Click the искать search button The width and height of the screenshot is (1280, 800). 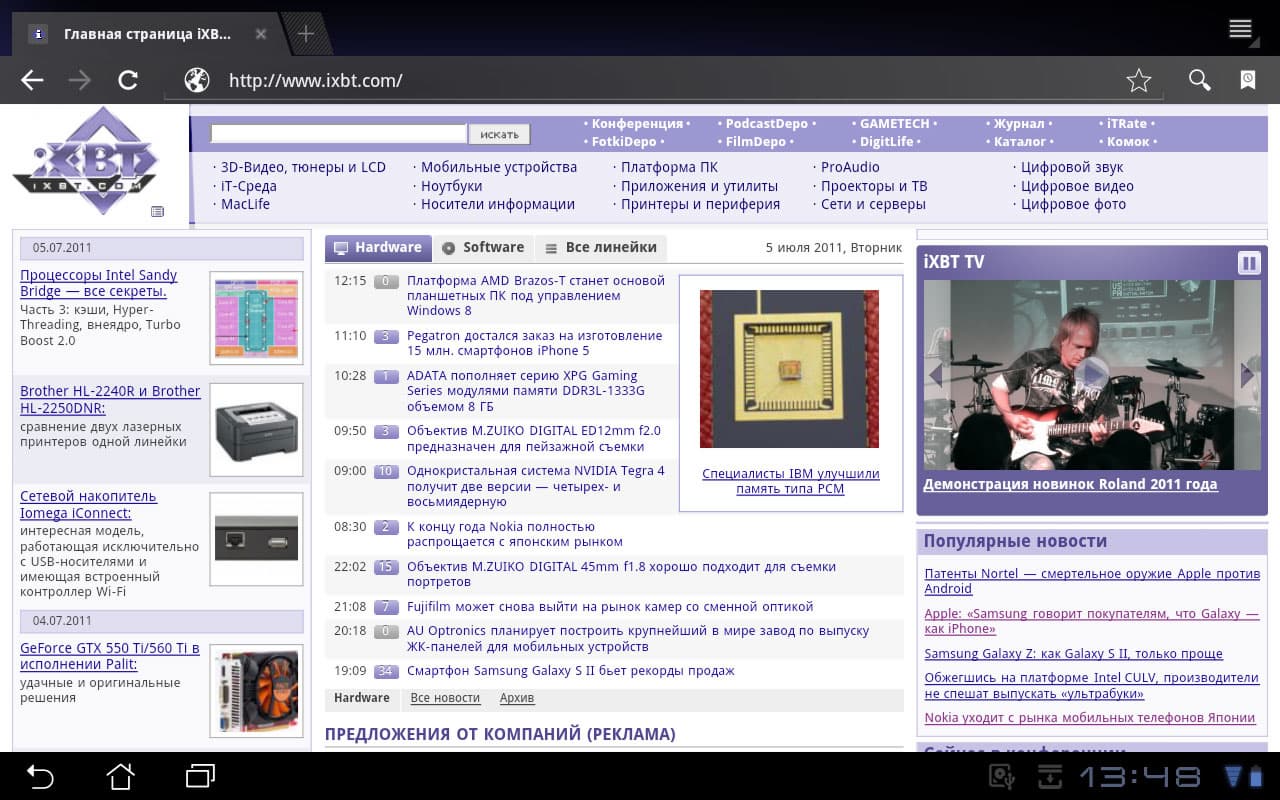[x=499, y=134]
